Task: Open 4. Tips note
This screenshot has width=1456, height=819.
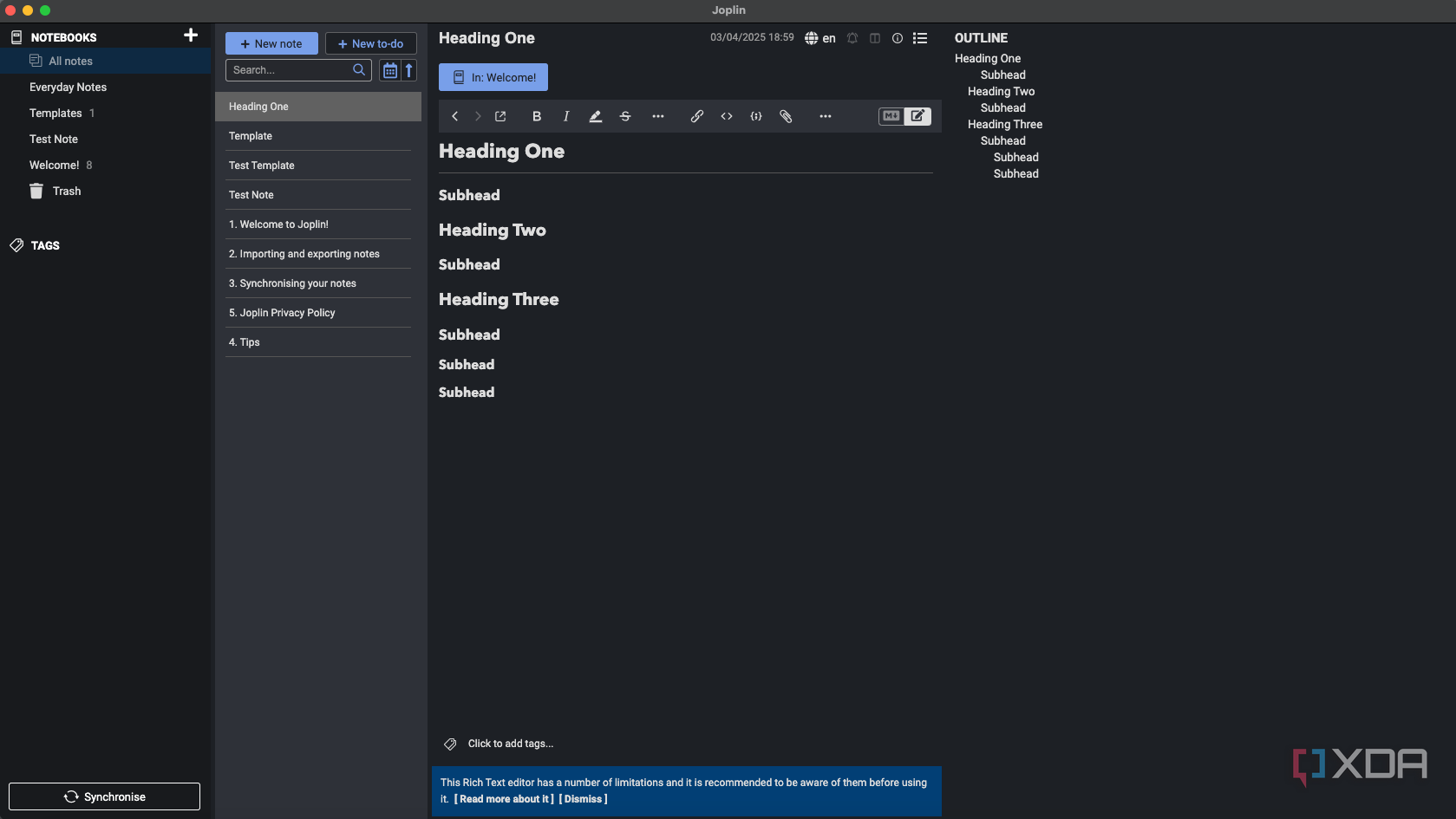Action: click(x=318, y=342)
